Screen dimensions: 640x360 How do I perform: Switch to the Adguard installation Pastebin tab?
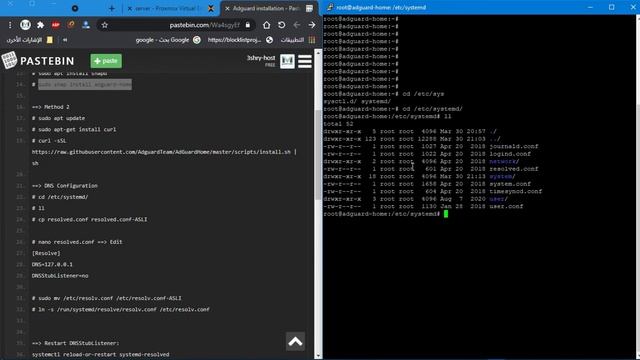click(x=266, y=8)
